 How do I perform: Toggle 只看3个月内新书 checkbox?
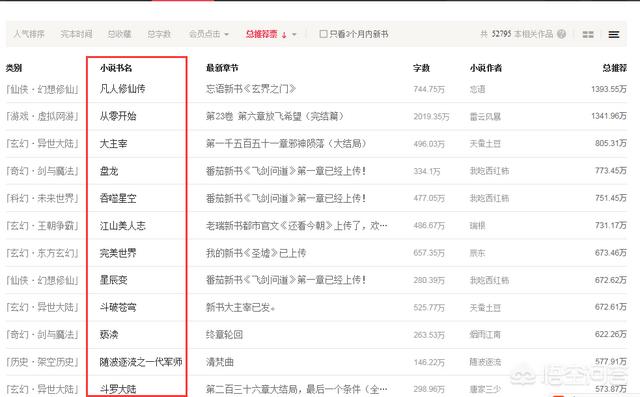click(323, 34)
